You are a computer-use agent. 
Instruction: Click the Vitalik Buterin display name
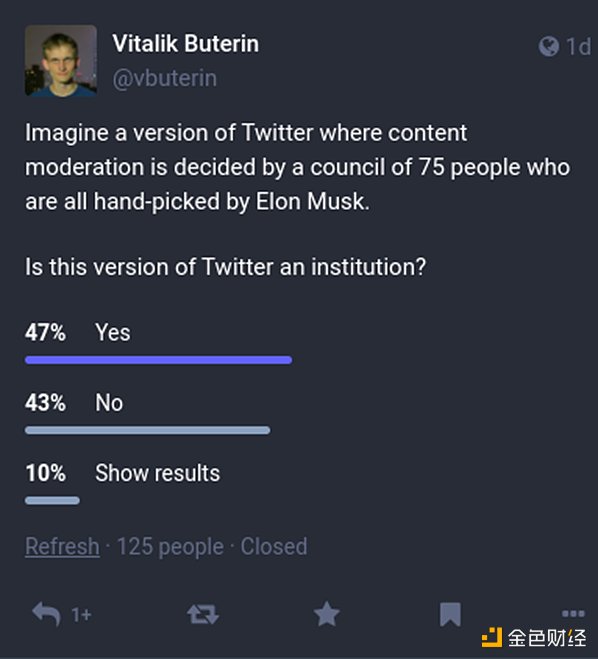click(x=186, y=44)
